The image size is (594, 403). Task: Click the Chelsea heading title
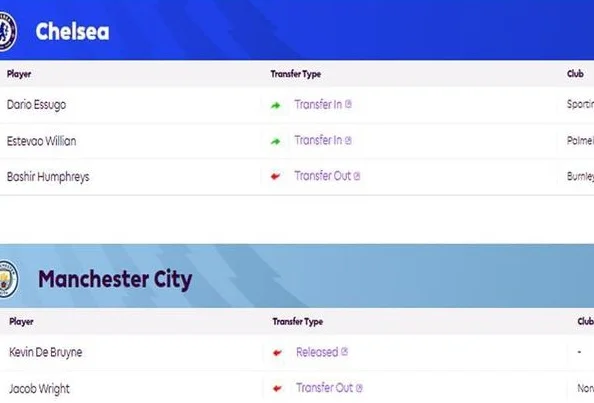(x=72, y=31)
